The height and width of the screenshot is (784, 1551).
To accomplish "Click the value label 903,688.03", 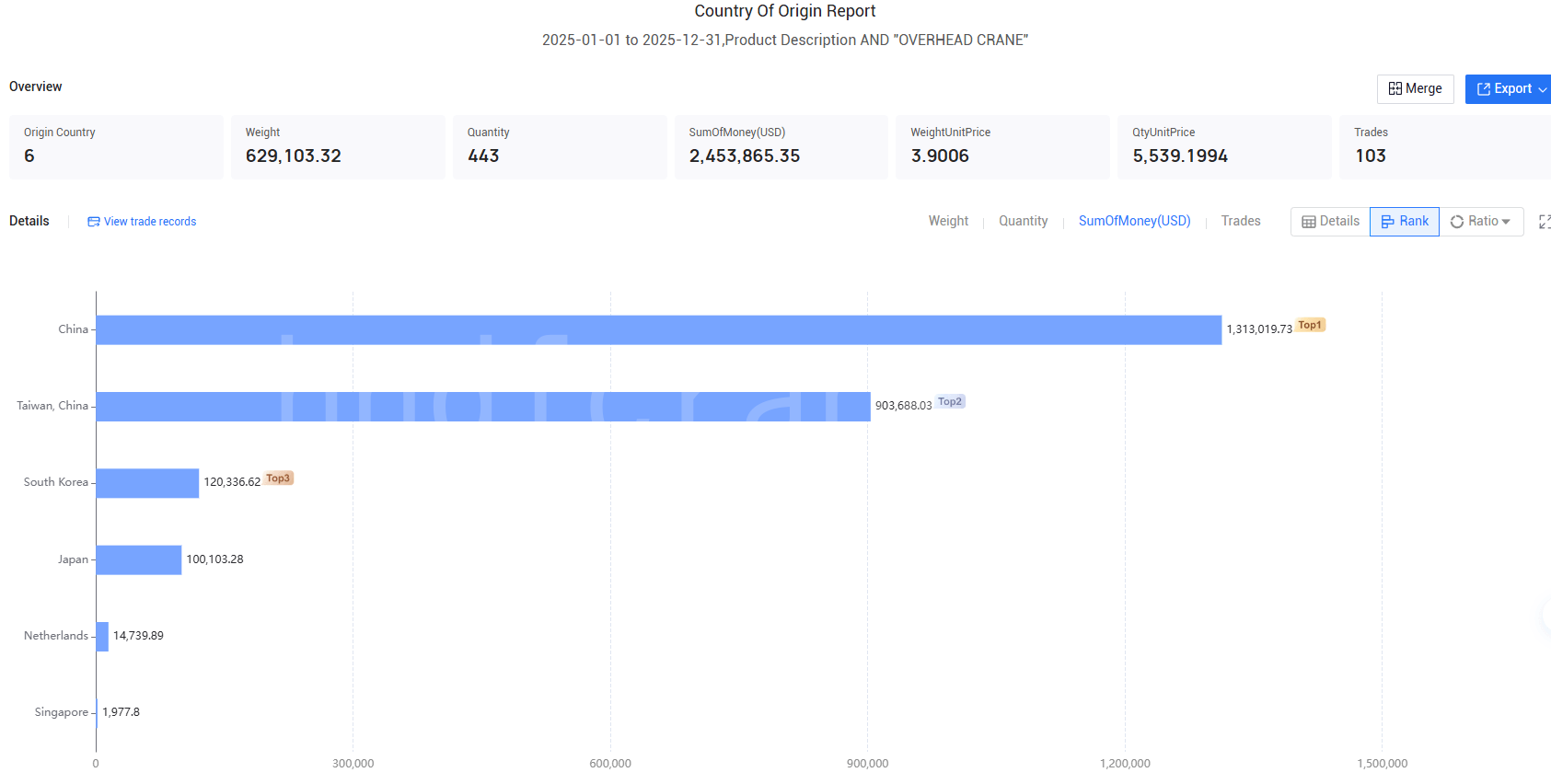I will (x=903, y=406).
